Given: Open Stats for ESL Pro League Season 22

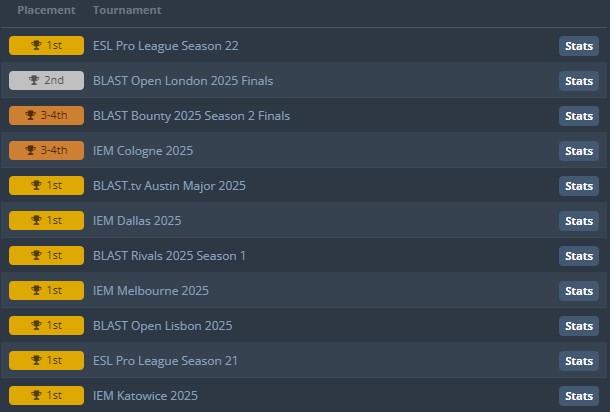Looking at the screenshot, I should 578,46.
